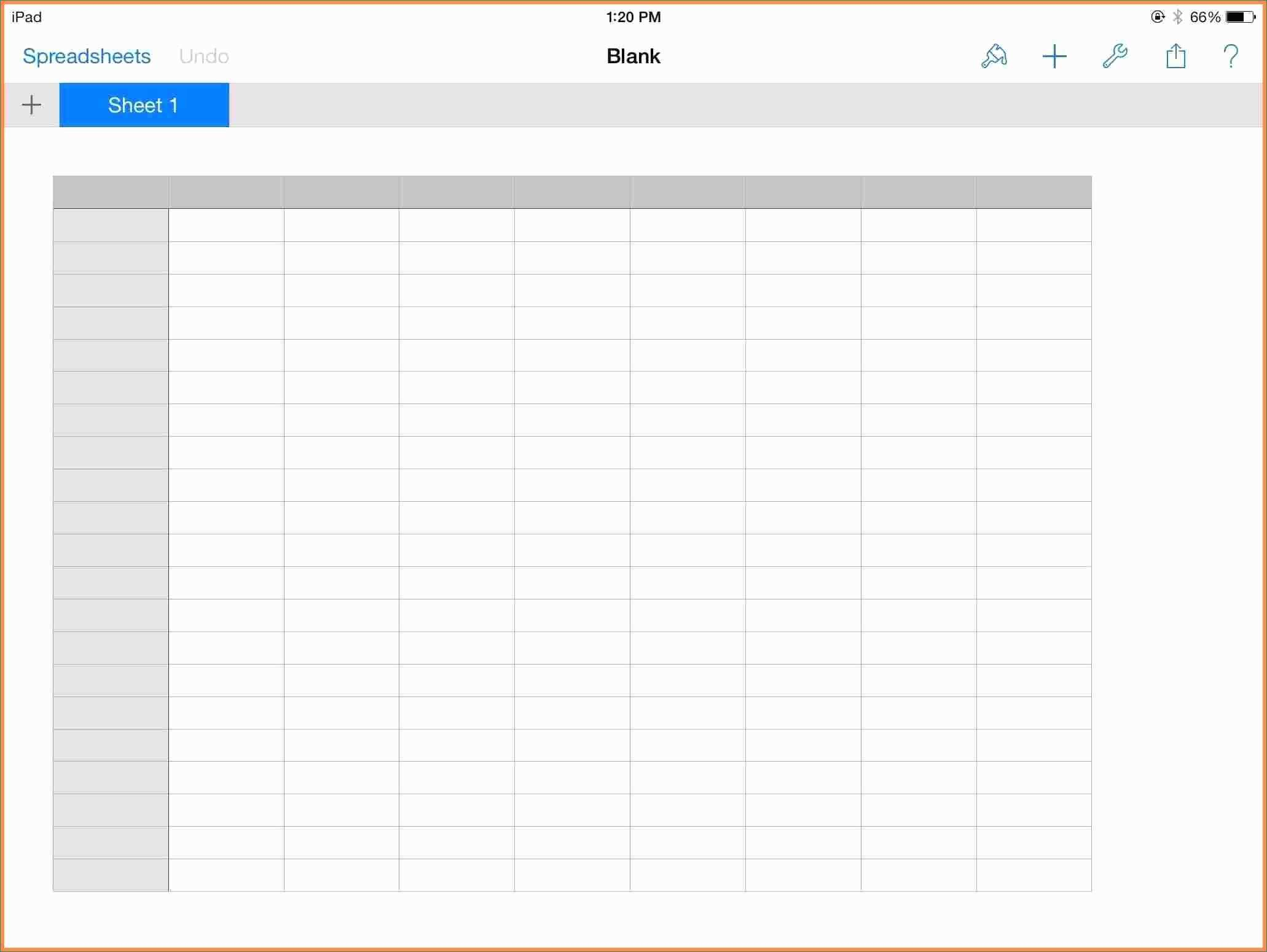Image resolution: width=1267 pixels, height=952 pixels.
Task: Open the Spreadsheets list
Action: 86,56
